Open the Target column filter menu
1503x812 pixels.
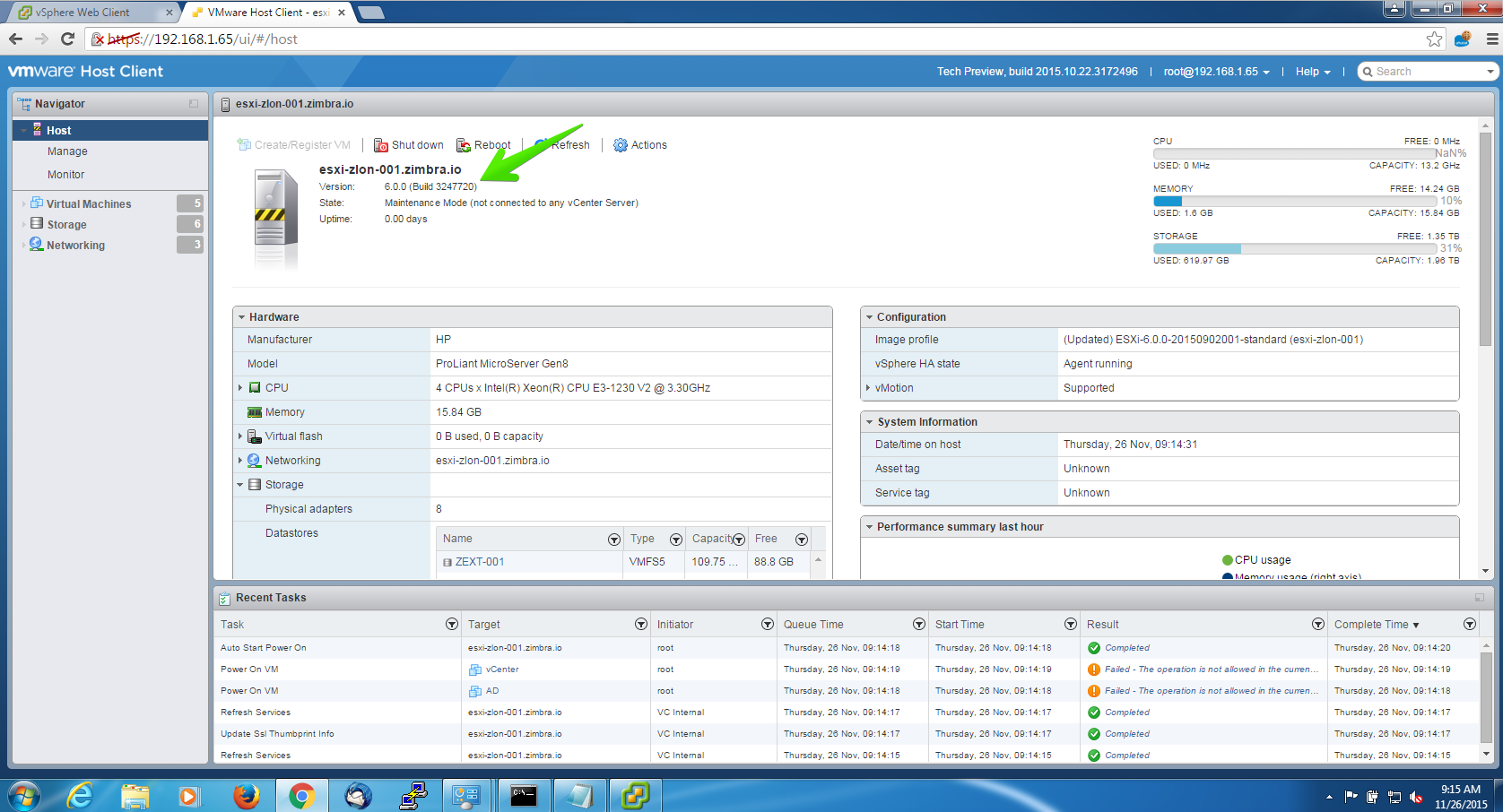(641, 625)
